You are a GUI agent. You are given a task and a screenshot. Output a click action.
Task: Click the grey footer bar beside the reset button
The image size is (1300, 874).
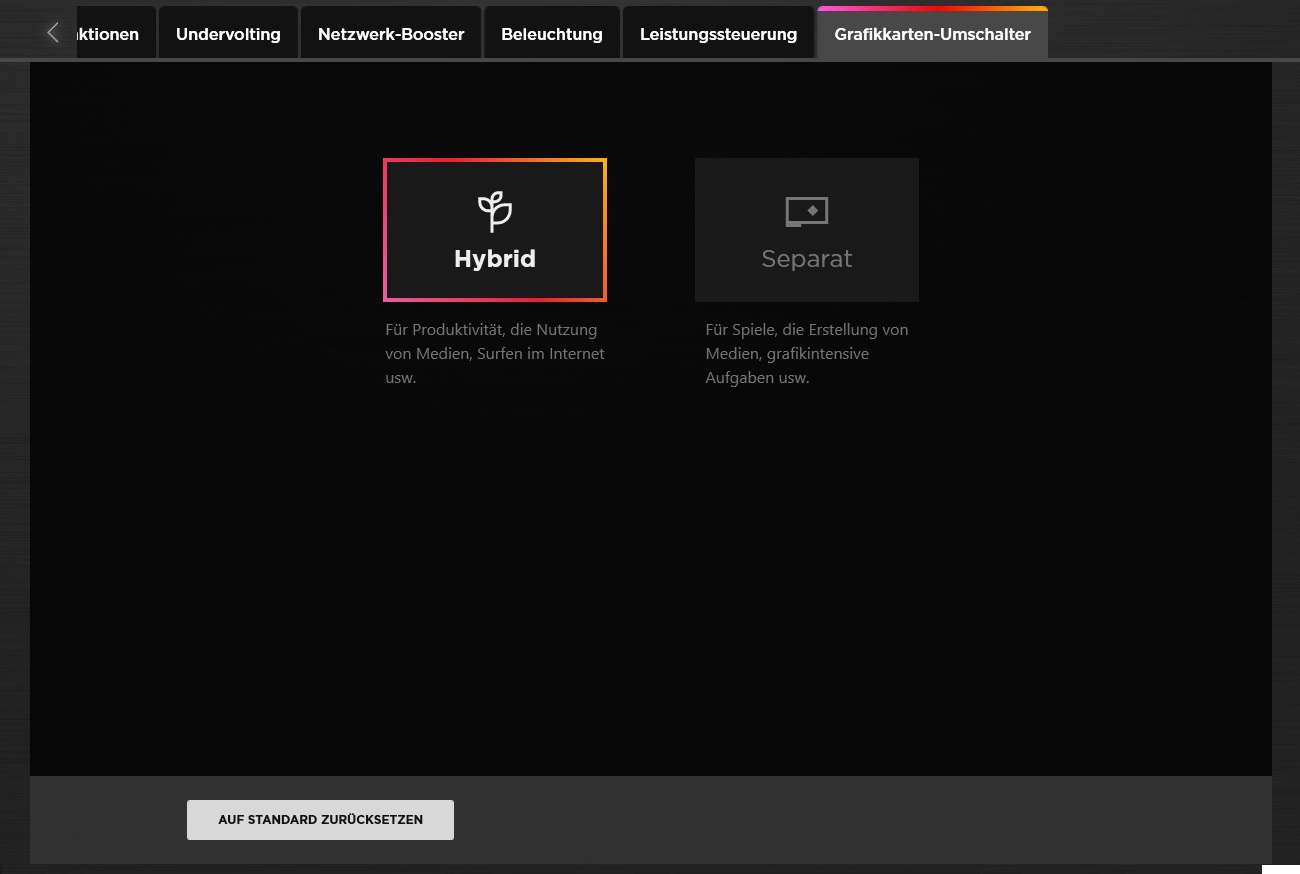[x=800, y=820]
